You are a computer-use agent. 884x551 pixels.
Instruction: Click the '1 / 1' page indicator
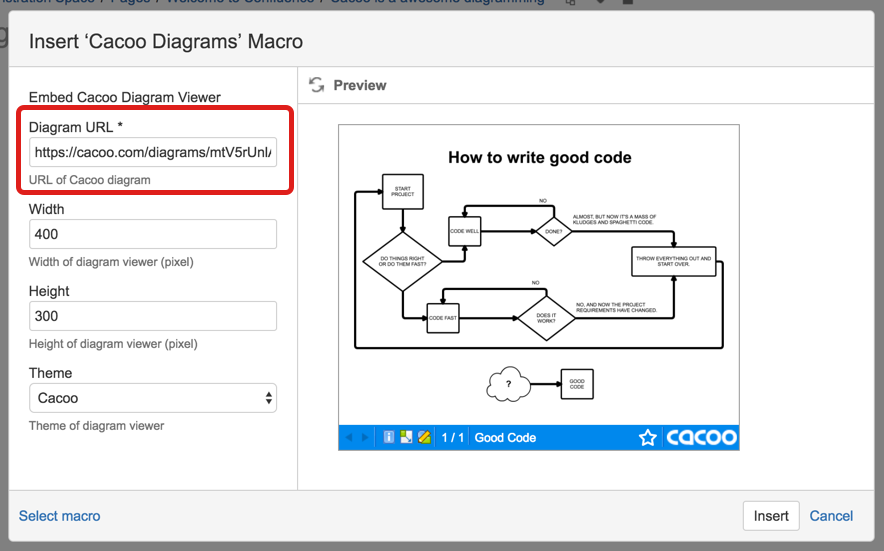pos(453,438)
